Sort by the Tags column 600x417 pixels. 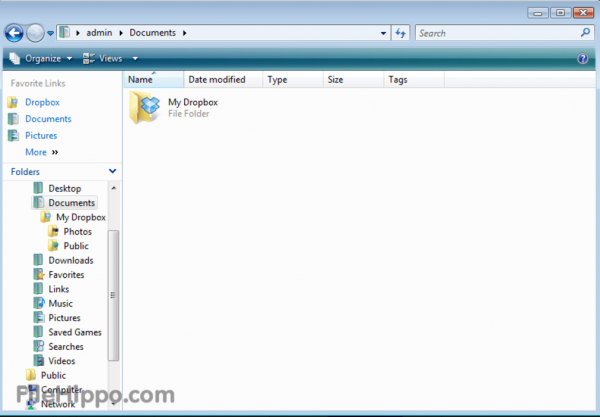(x=414, y=80)
